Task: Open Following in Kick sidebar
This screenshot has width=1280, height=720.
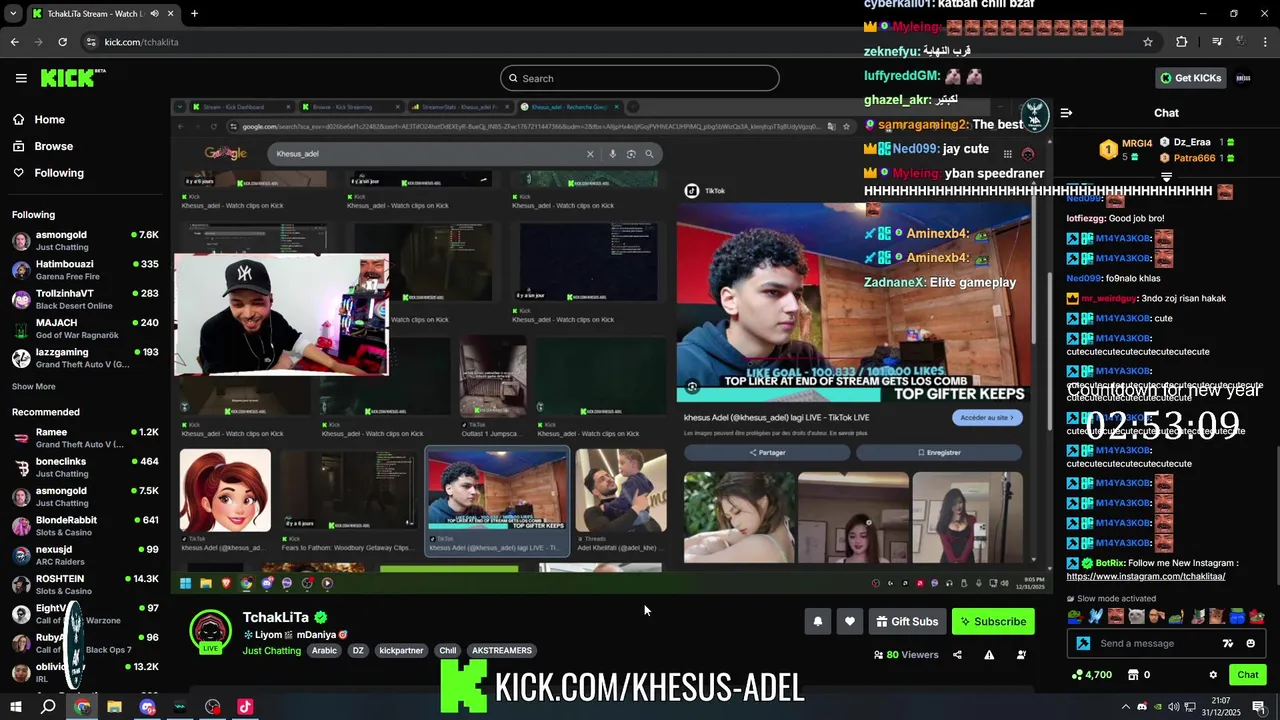Action: click(x=48, y=173)
